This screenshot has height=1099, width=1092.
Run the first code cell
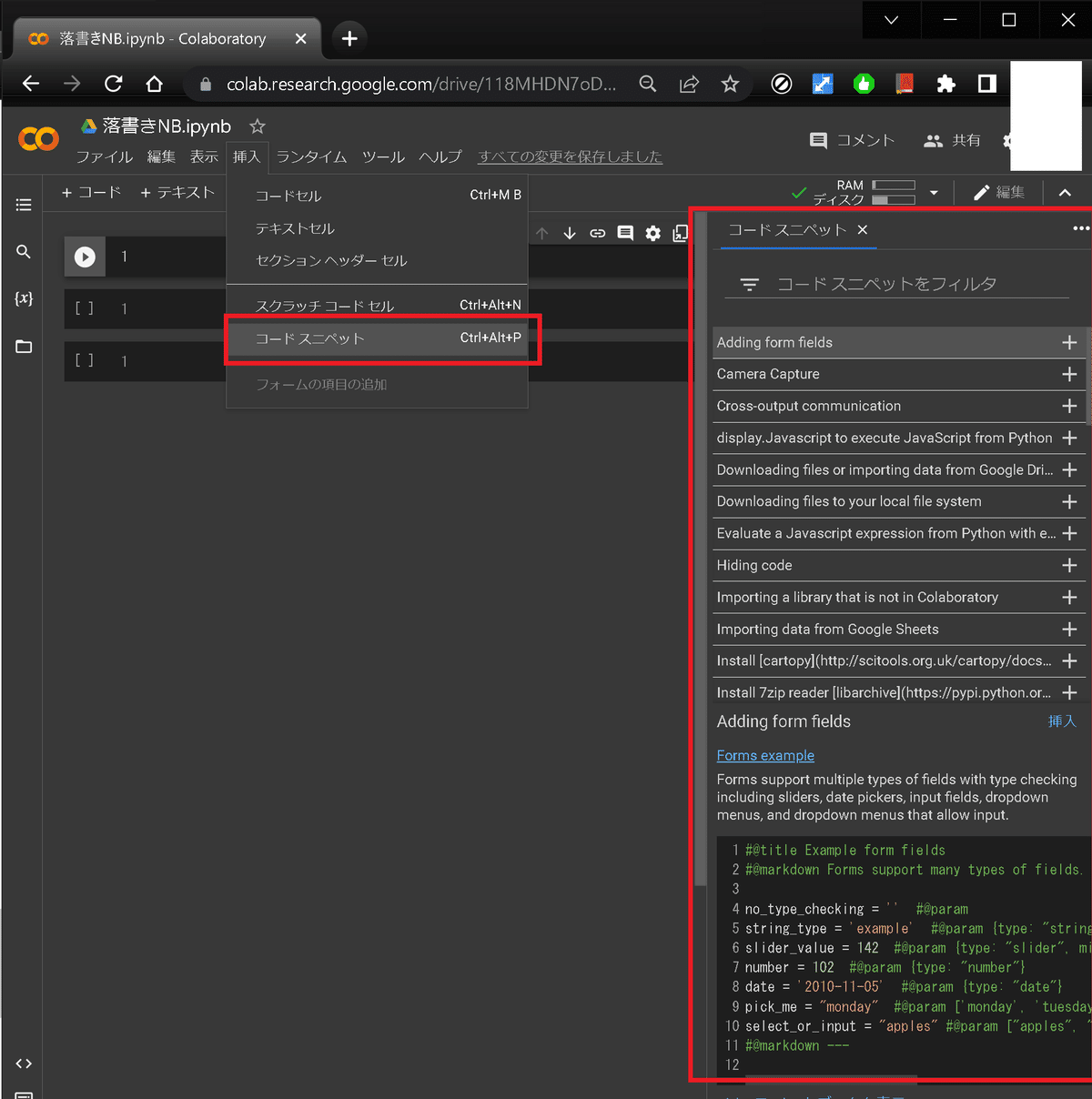click(84, 257)
